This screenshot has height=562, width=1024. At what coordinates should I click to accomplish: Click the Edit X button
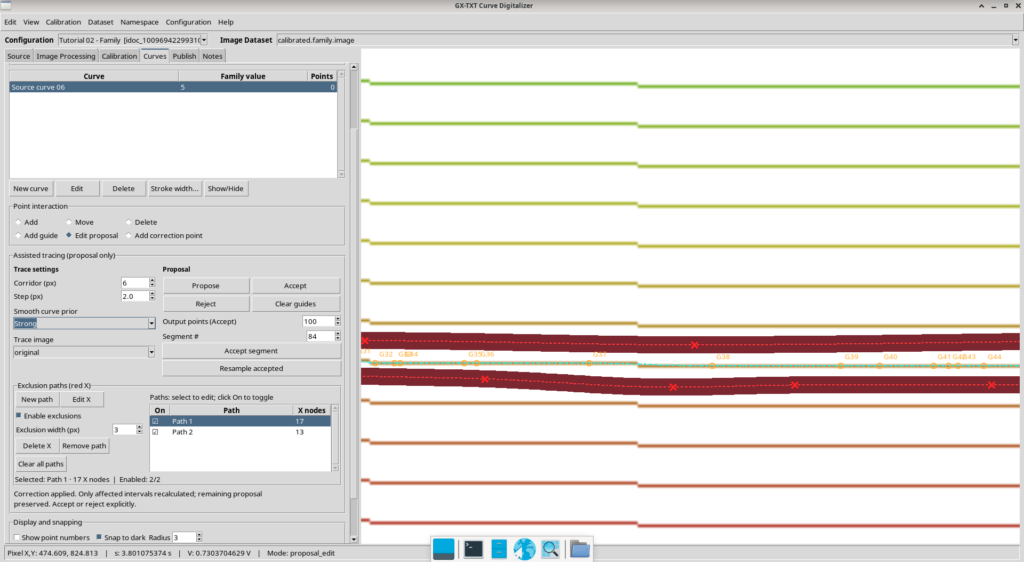tap(81, 399)
